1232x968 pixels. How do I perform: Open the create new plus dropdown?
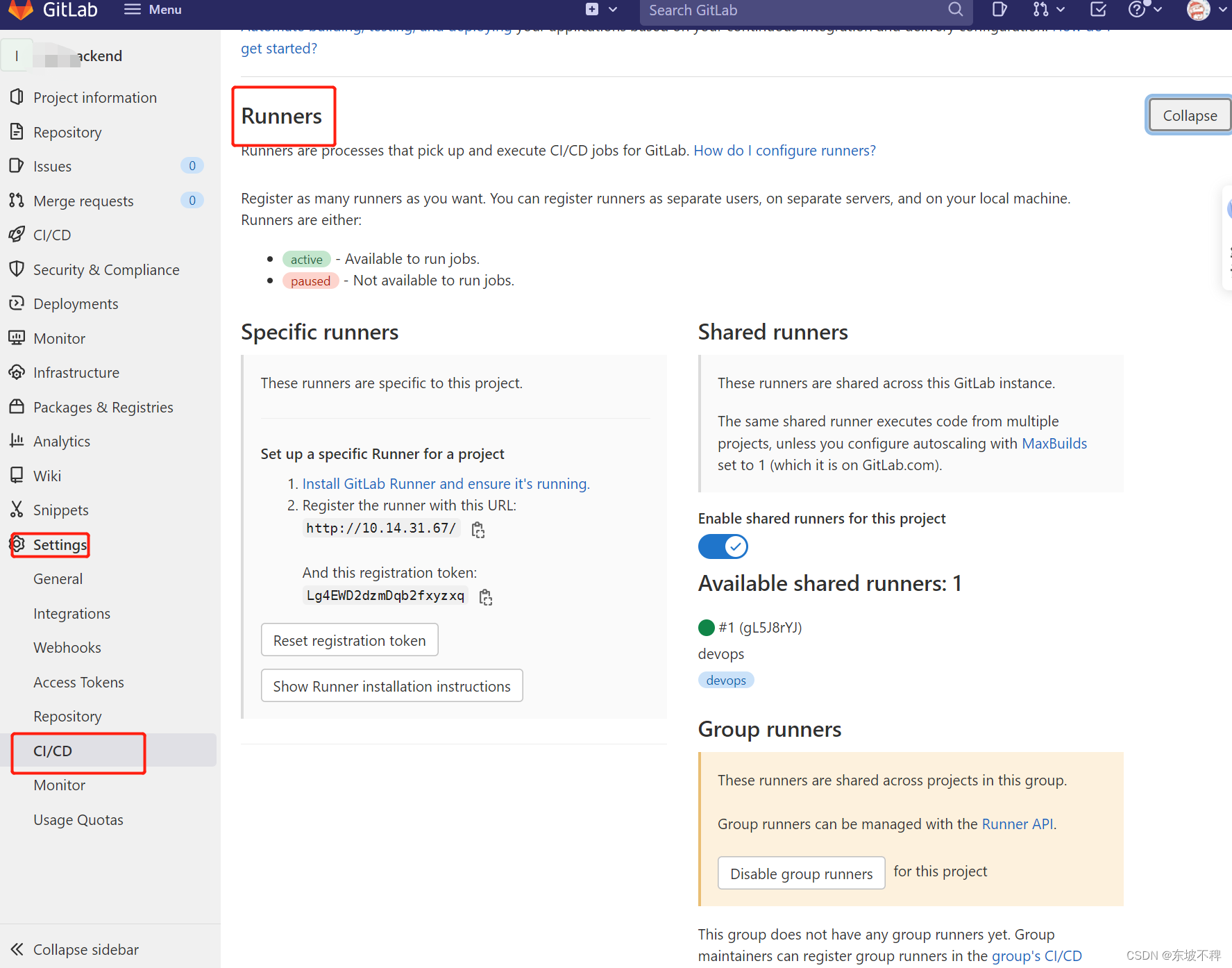coord(601,10)
